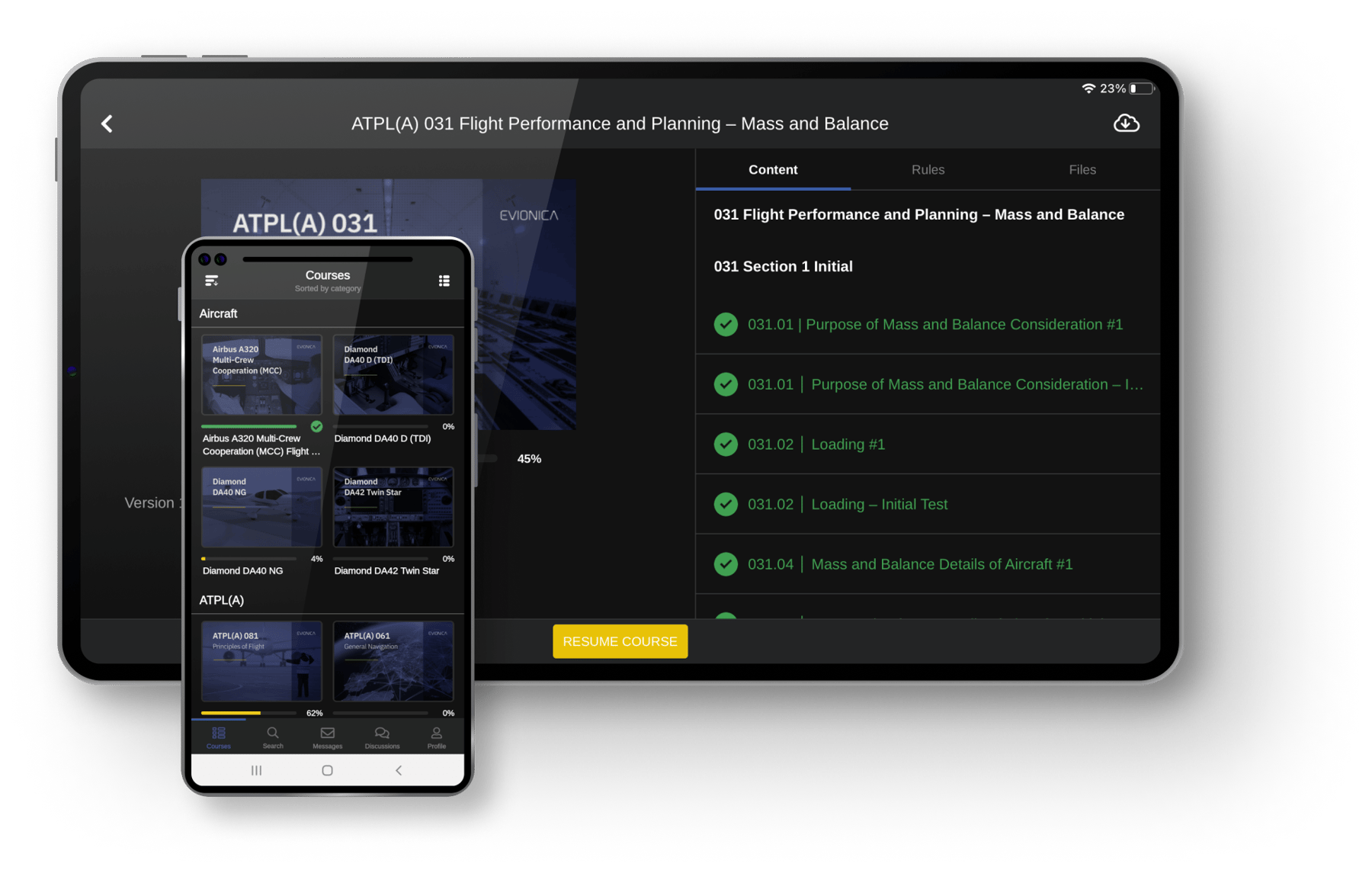This screenshot has width=1372, height=873.
Task: Switch to the Rules tab
Action: click(928, 170)
